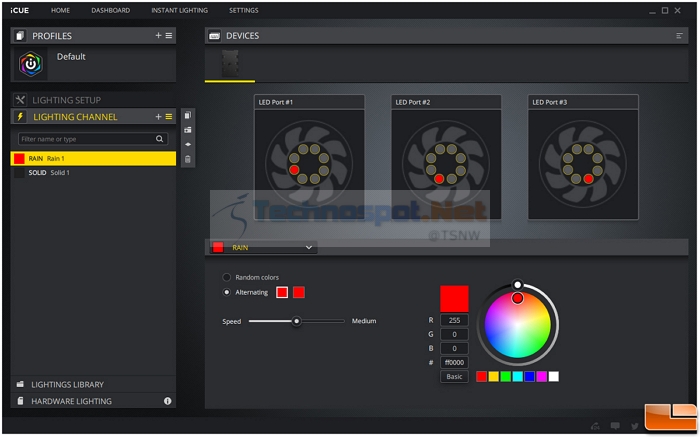Viewport: 700px width, 437px height.
Task: Open the Lighting Channel hamburger menu
Action: 169,117
